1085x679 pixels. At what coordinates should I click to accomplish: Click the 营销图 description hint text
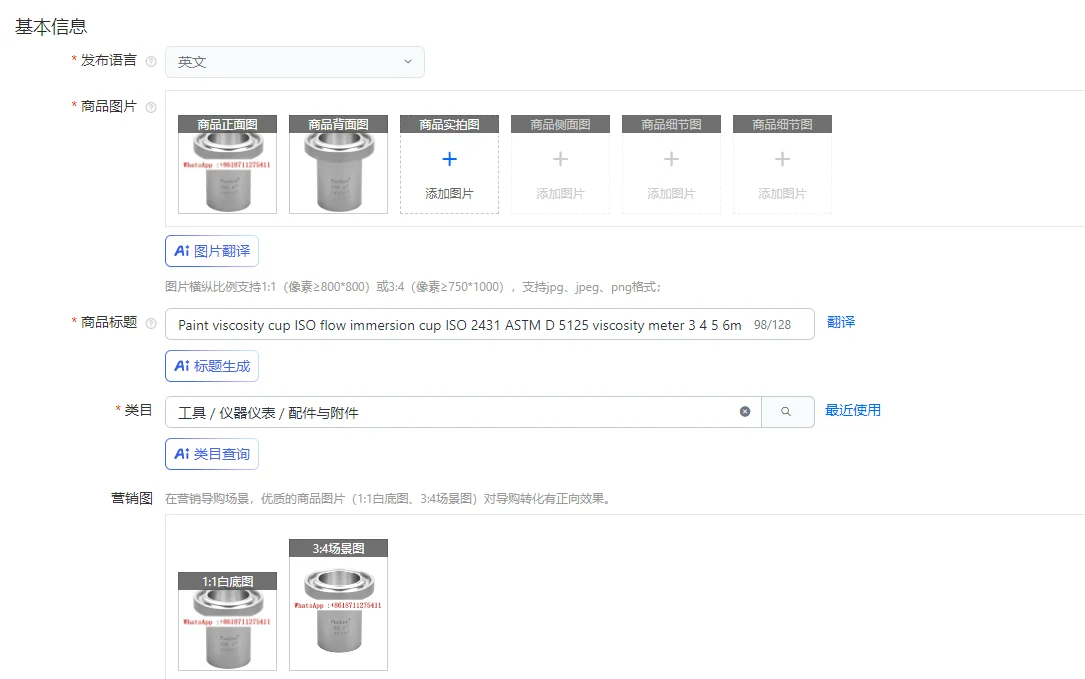(x=388, y=499)
